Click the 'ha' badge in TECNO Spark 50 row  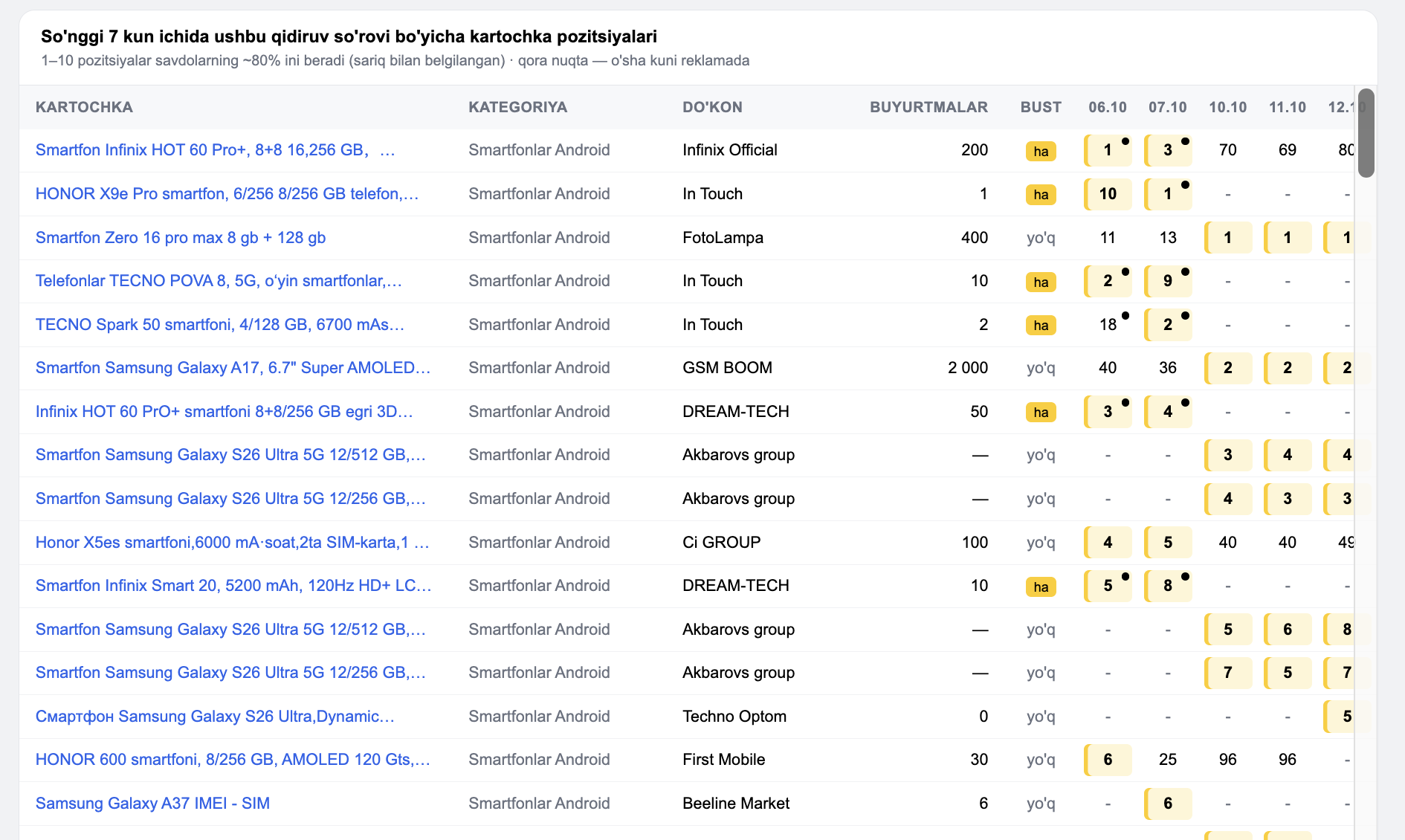[1041, 326]
